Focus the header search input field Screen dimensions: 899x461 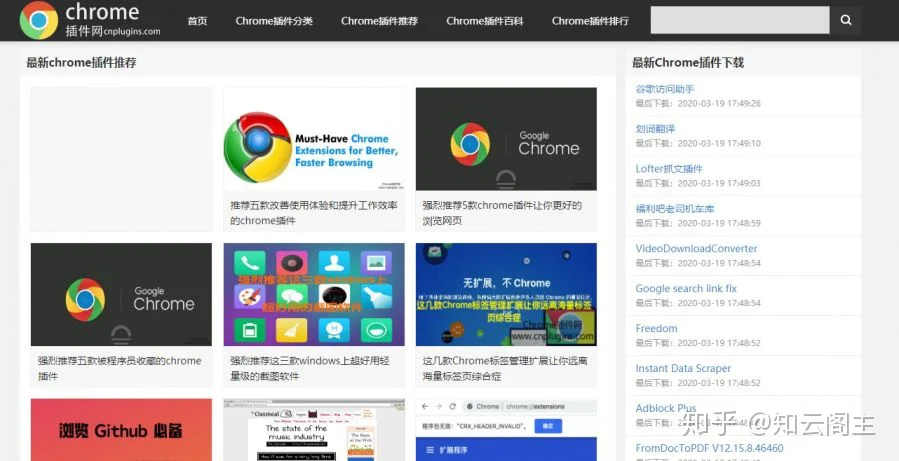740,20
